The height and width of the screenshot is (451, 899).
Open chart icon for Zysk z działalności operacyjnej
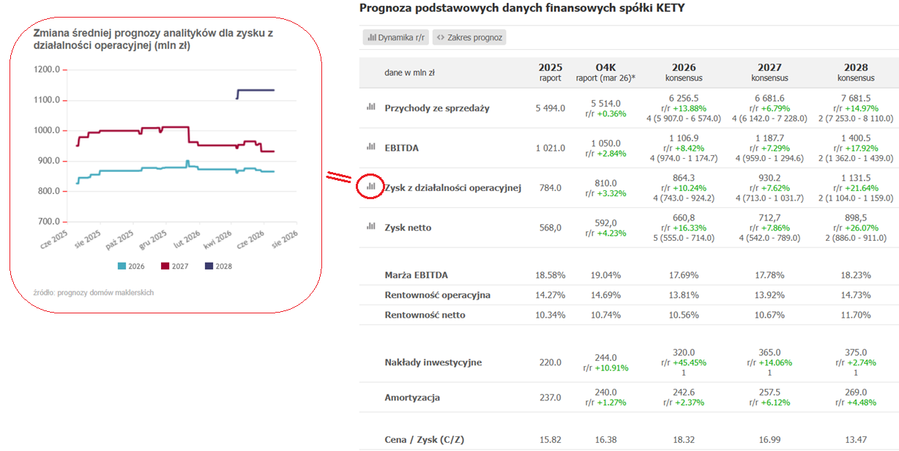[x=371, y=186]
